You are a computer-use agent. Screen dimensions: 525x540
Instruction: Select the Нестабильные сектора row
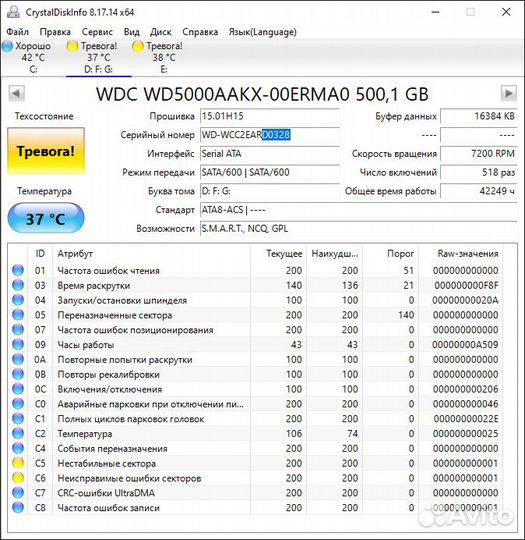(x=256, y=463)
